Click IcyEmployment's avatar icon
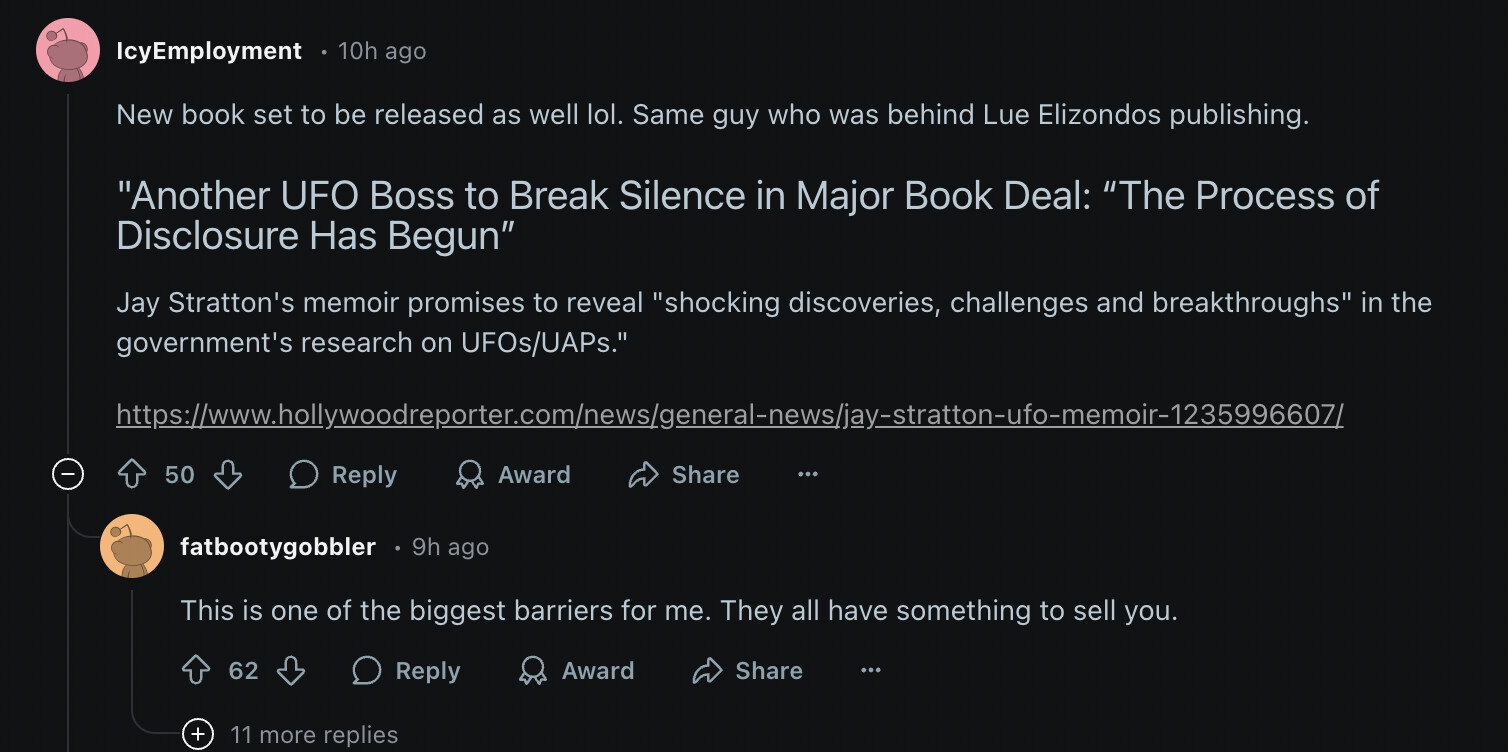 [x=68, y=50]
